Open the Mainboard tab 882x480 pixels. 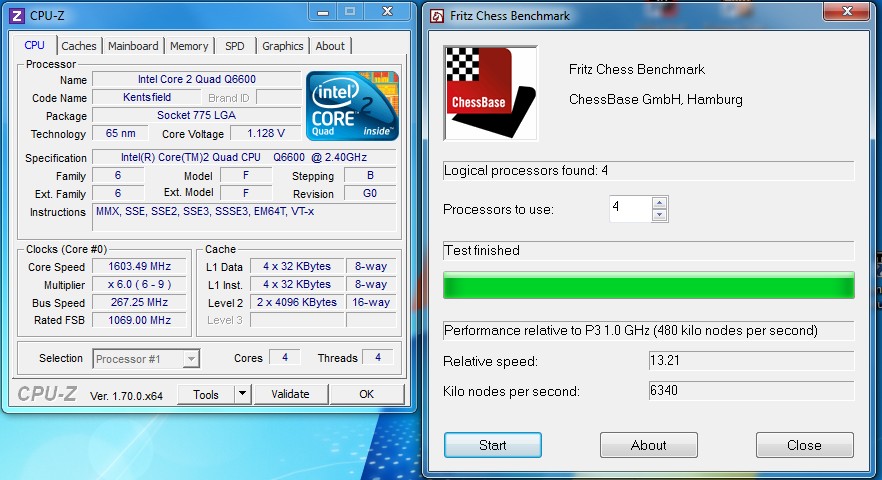pos(133,46)
